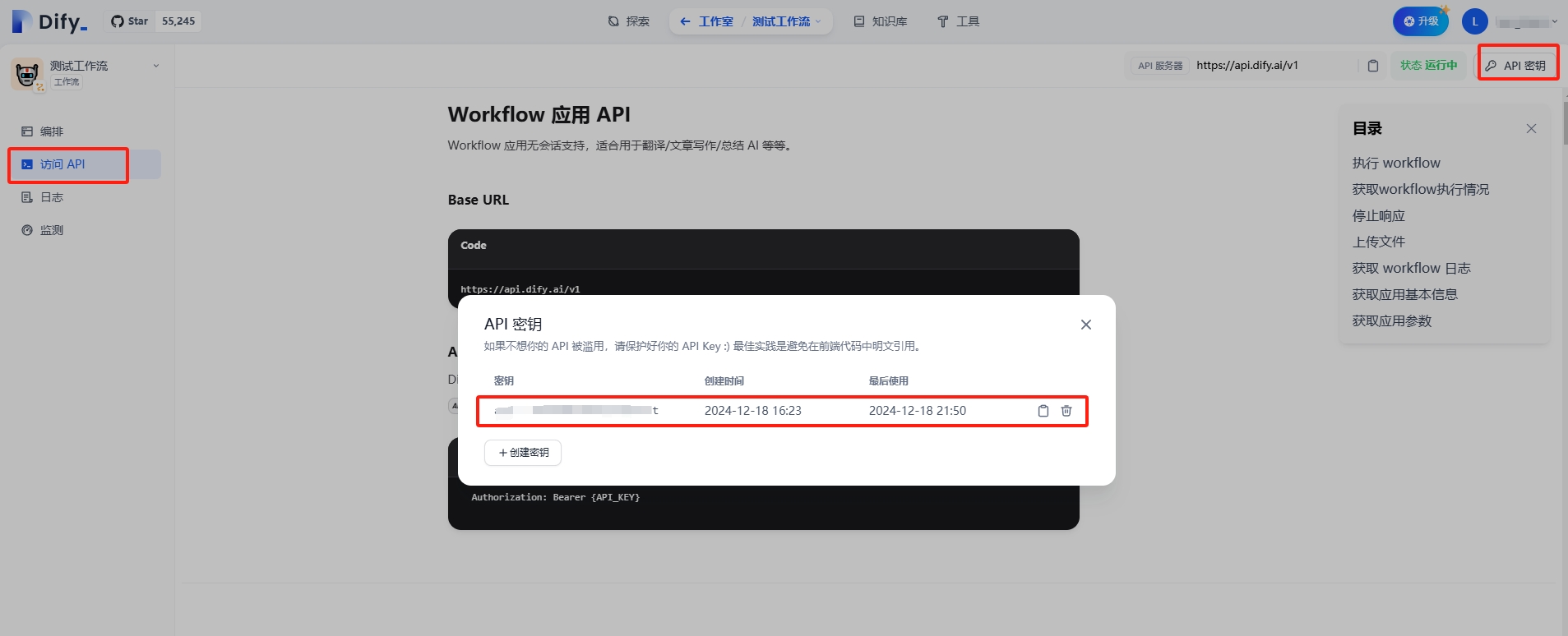This screenshot has width=1568, height=636.
Task: Jump to 获取 workflow 日志 section
Action: point(1412,268)
